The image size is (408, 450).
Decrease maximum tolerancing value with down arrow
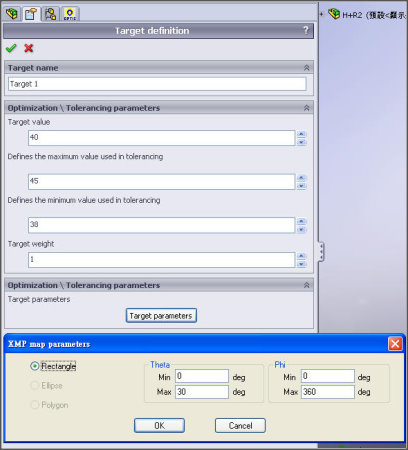(x=301, y=186)
